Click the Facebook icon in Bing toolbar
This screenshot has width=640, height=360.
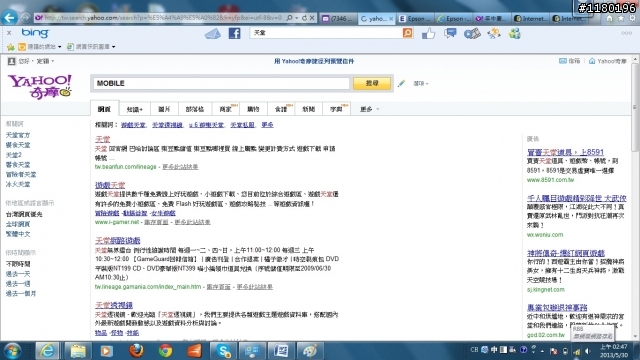[x=234, y=33]
